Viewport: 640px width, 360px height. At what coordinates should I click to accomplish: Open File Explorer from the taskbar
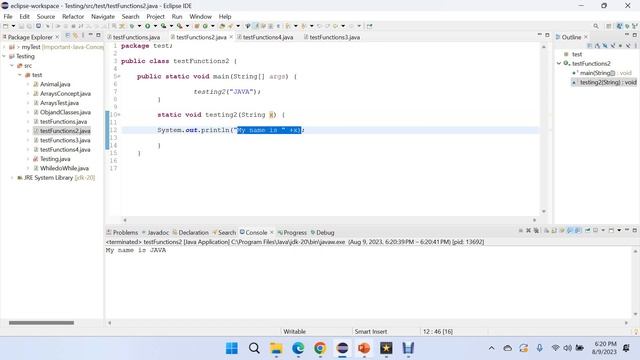pyautogui.click(x=276, y=348)
